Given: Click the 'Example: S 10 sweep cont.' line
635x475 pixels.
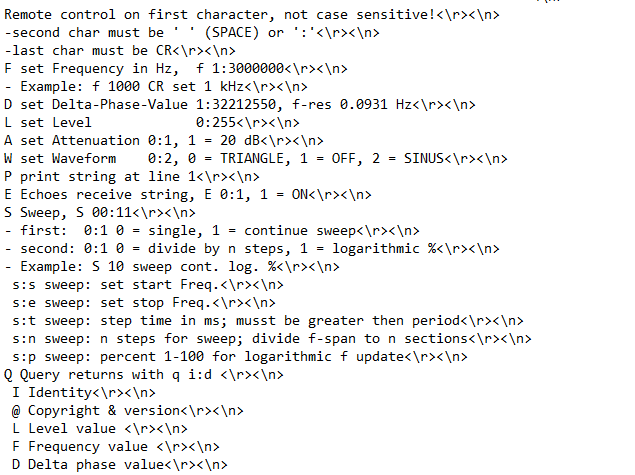Looking at the screenshot, I should (x=172, y=267).
